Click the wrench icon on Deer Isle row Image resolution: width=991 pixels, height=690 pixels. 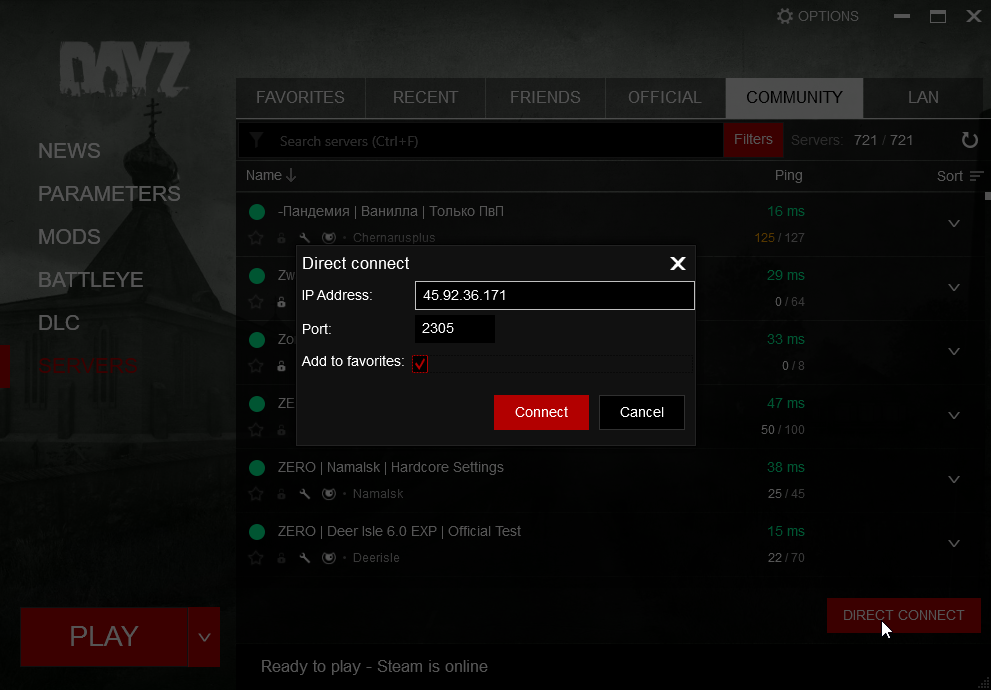(x=305, y=557)
